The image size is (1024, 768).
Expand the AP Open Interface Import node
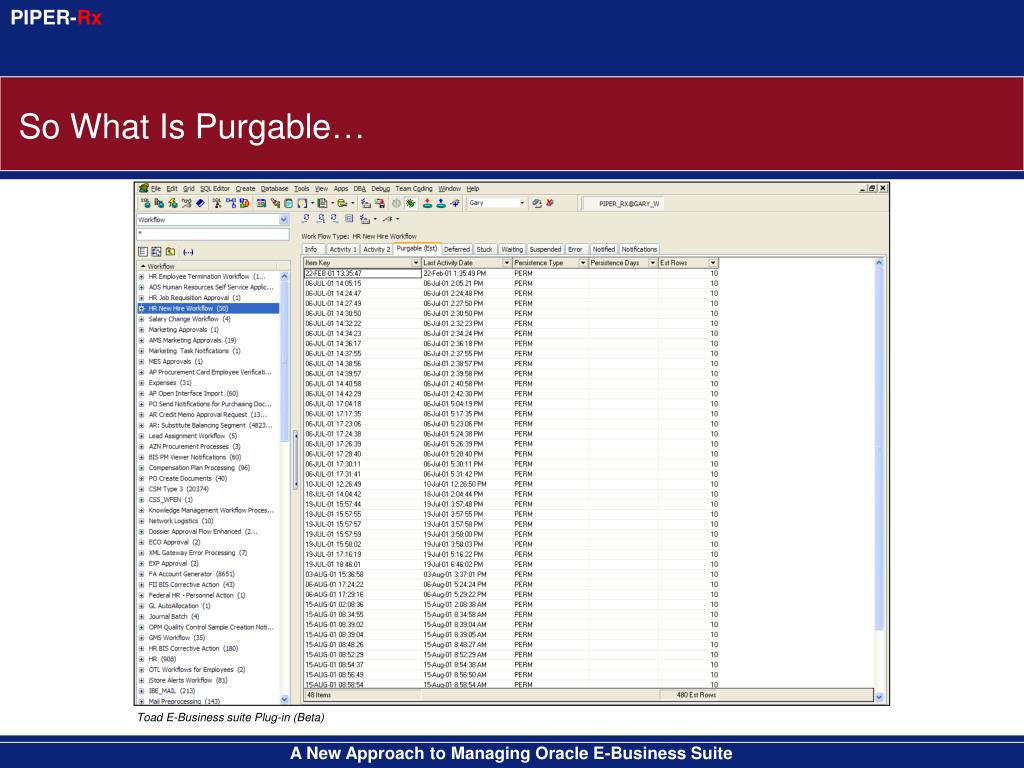pos(142,394)
